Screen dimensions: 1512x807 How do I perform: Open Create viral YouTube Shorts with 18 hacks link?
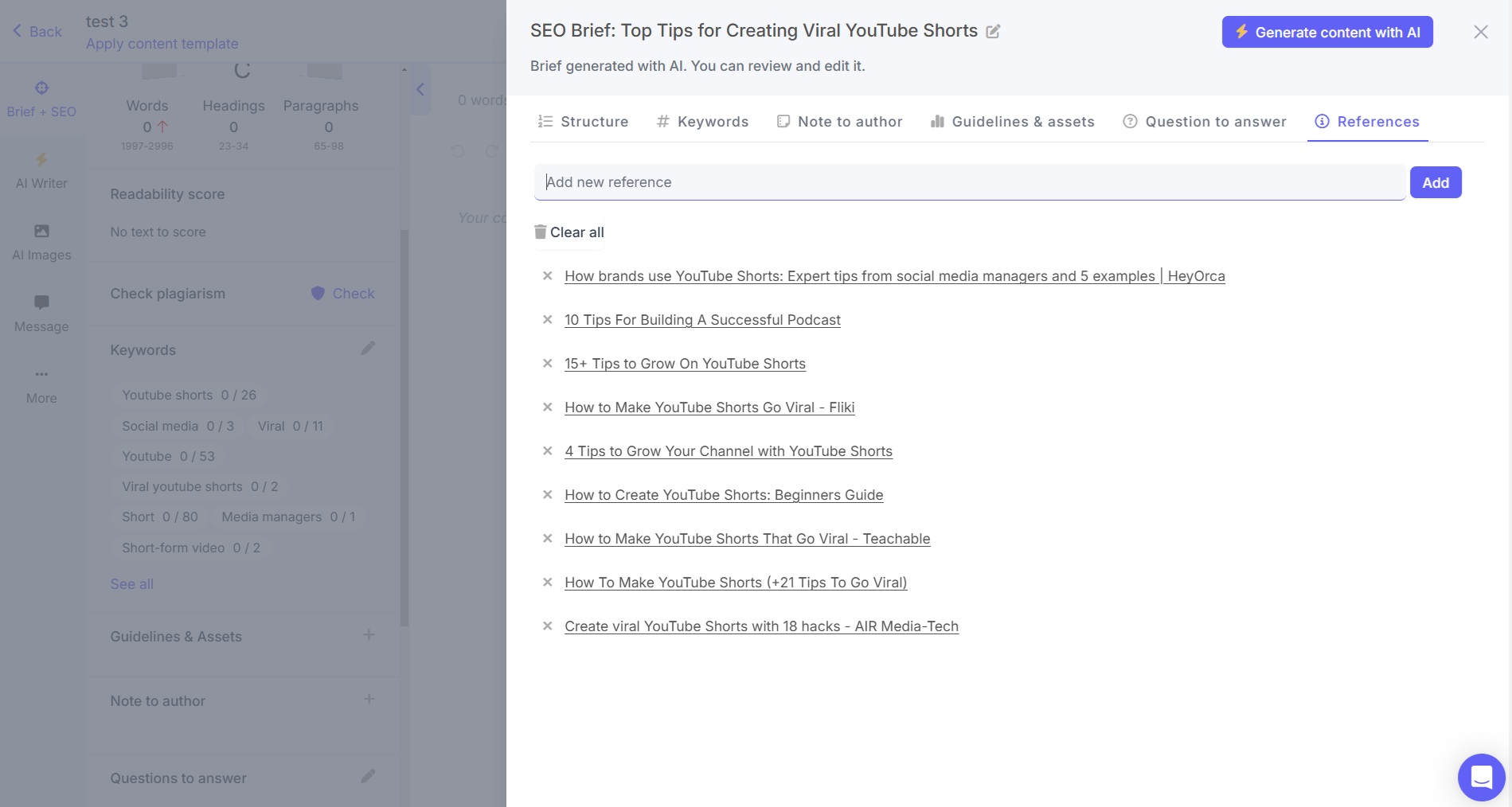(761, 626)
